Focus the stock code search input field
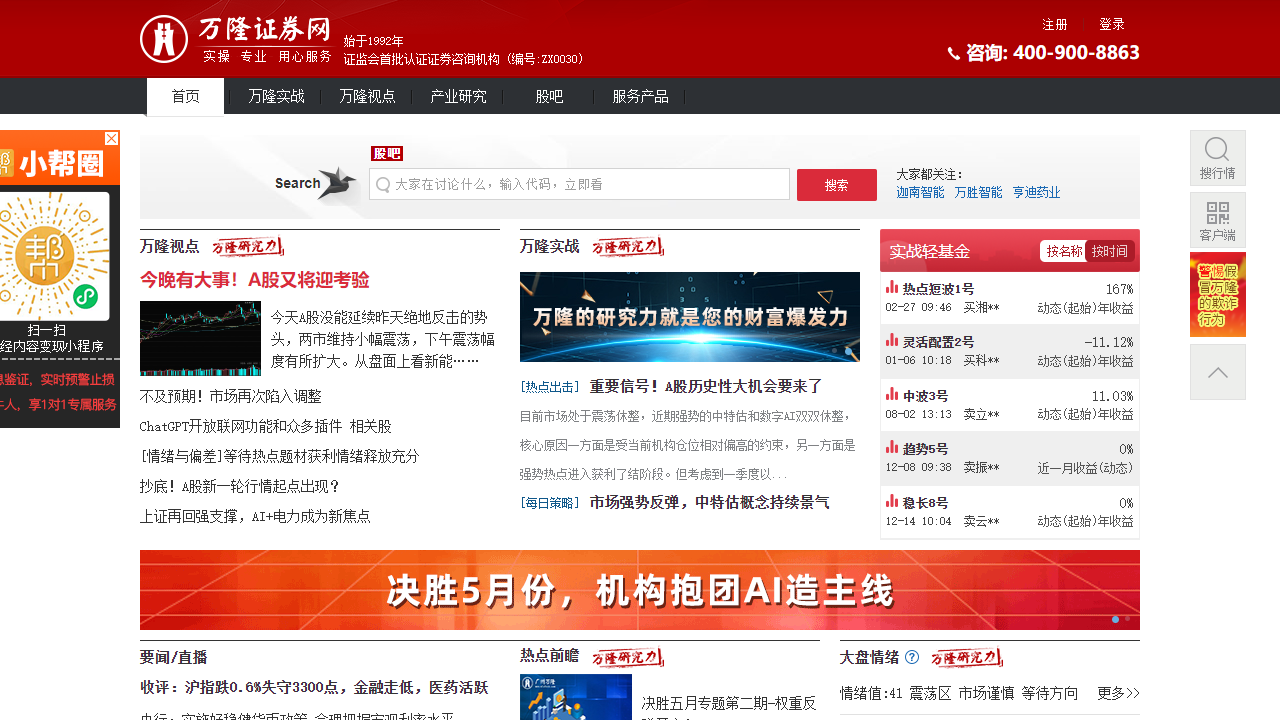 (x=580, y=184)
